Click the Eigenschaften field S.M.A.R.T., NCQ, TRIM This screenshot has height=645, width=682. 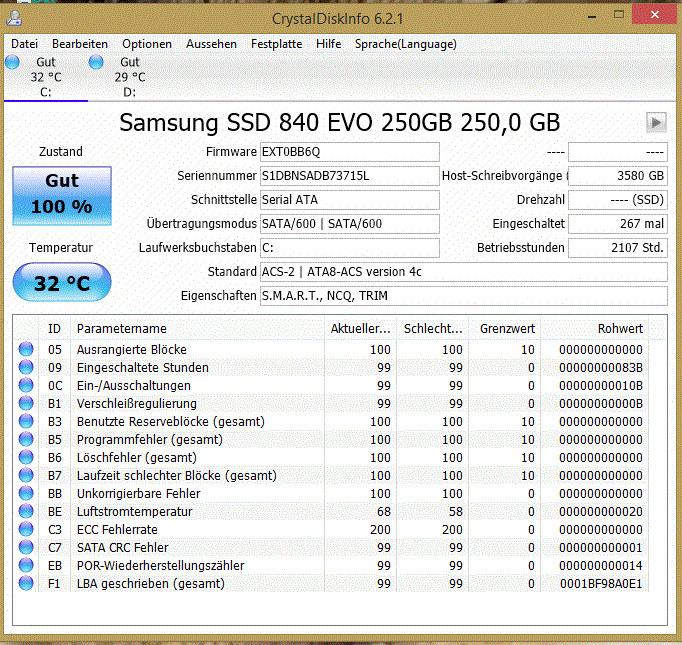click(x=464, y=296)
